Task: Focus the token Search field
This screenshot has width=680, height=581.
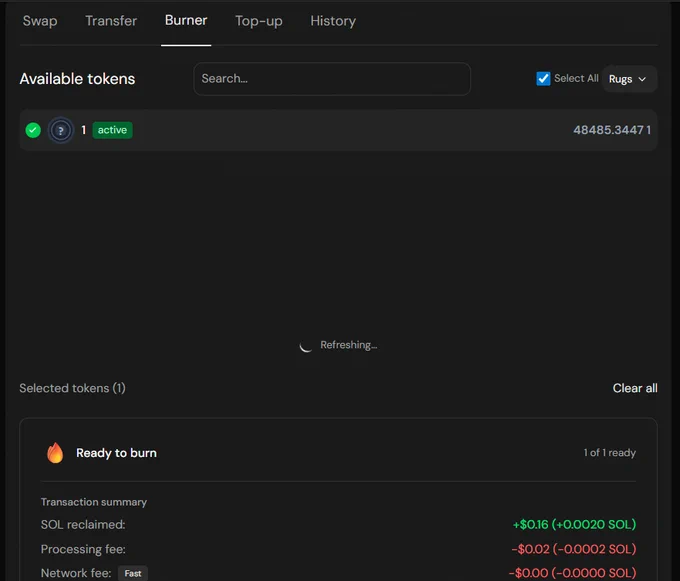Action: pyautogui.click(x=332, y=79)
